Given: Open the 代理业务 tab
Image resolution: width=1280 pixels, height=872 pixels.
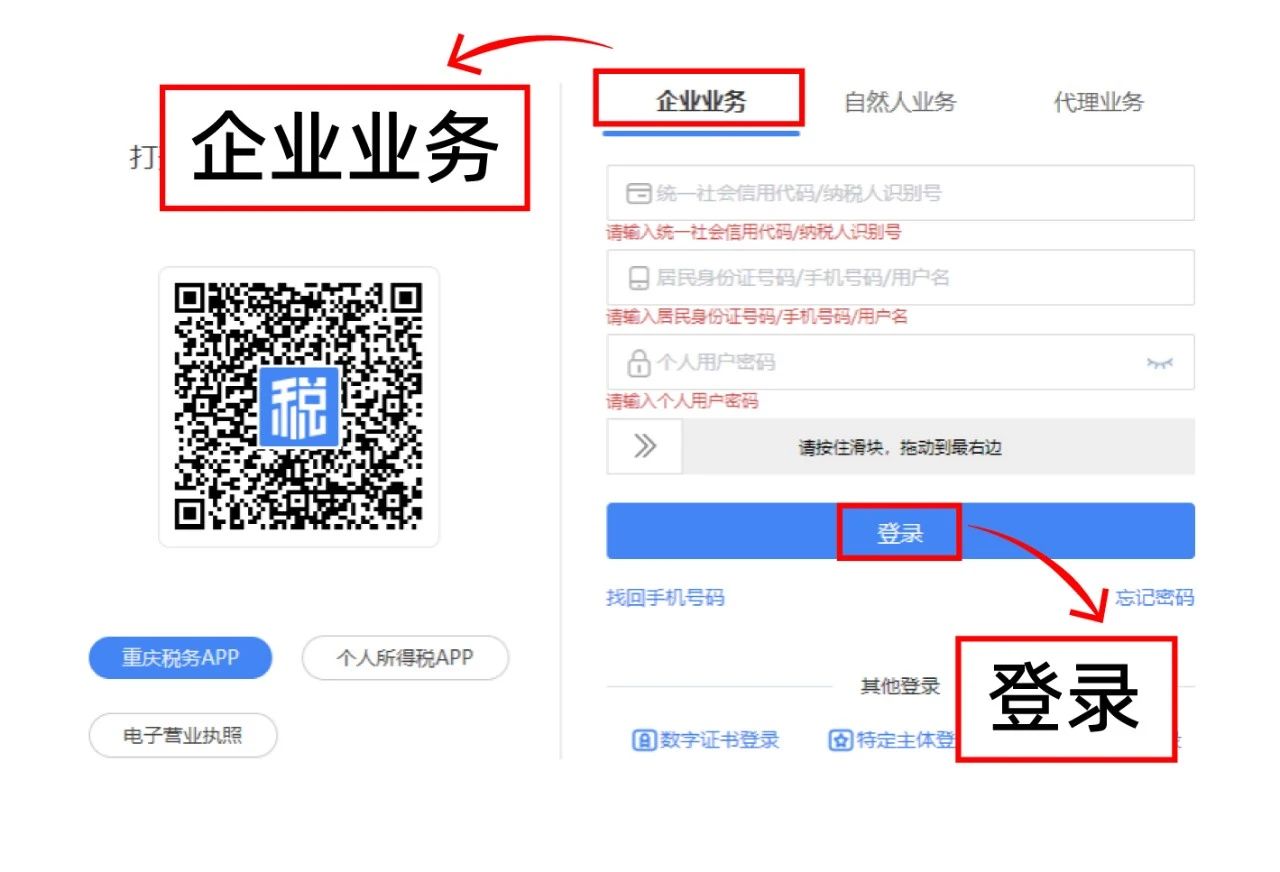Looking at the screenshot, I should pyautogui.click(x=1099, y=101).
